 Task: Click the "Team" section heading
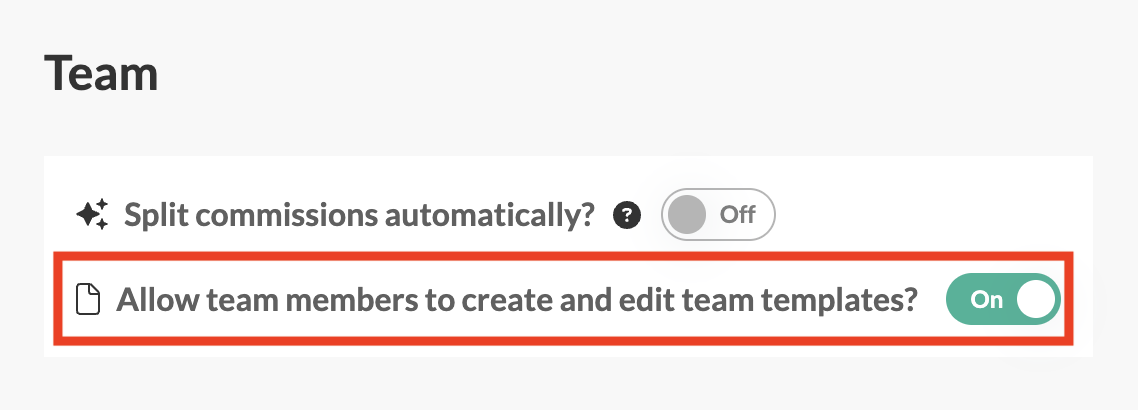point(101,74)
